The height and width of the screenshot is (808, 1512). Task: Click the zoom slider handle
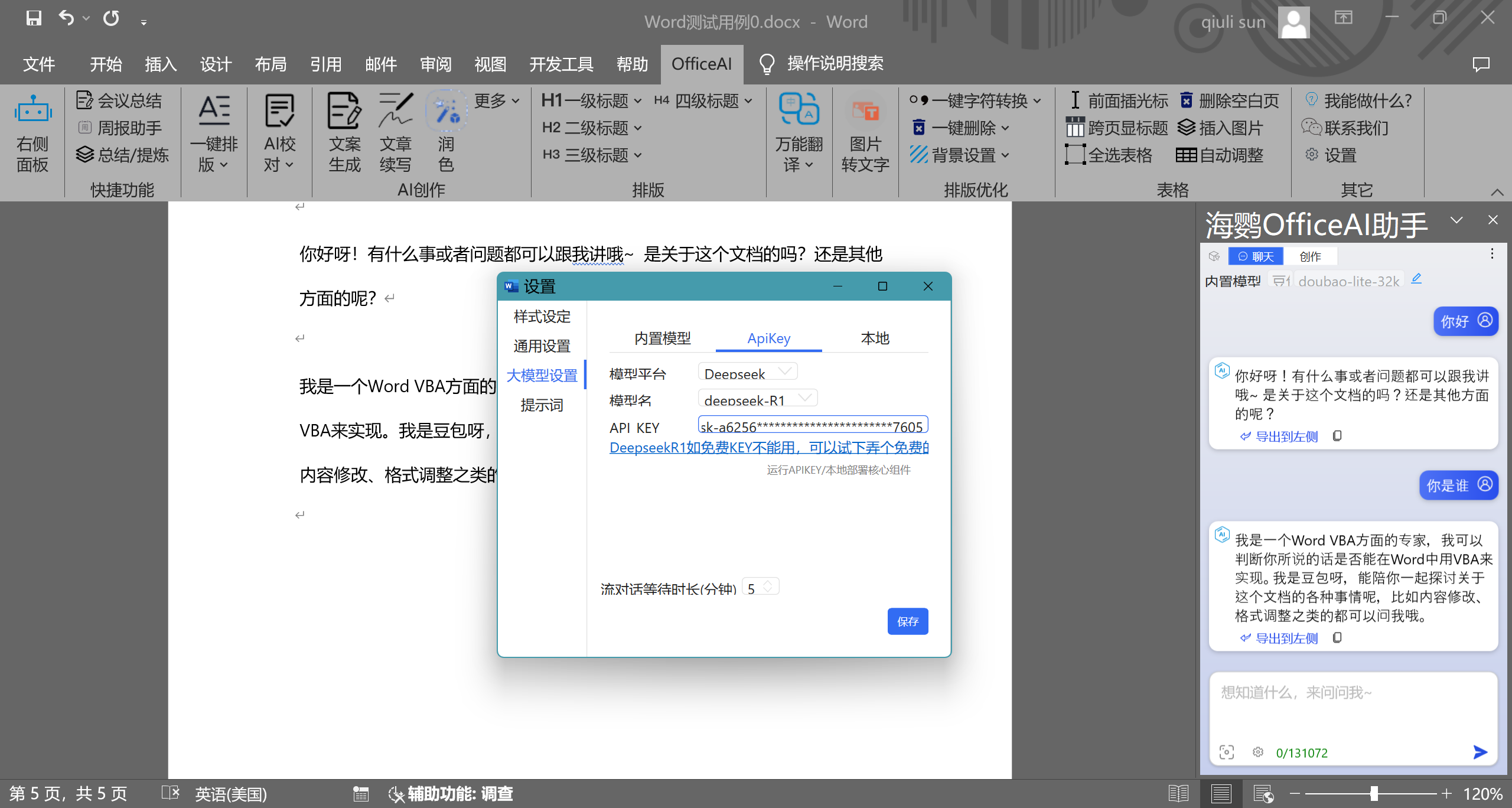[x=1374, y=793]
